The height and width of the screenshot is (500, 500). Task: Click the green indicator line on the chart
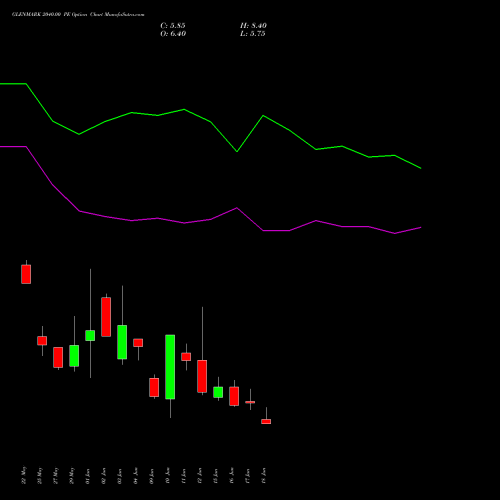click(211, 122)
